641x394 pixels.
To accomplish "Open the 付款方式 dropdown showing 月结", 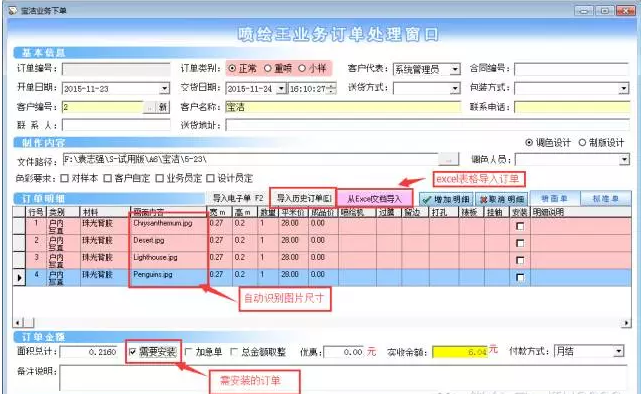I will point(619,351).
